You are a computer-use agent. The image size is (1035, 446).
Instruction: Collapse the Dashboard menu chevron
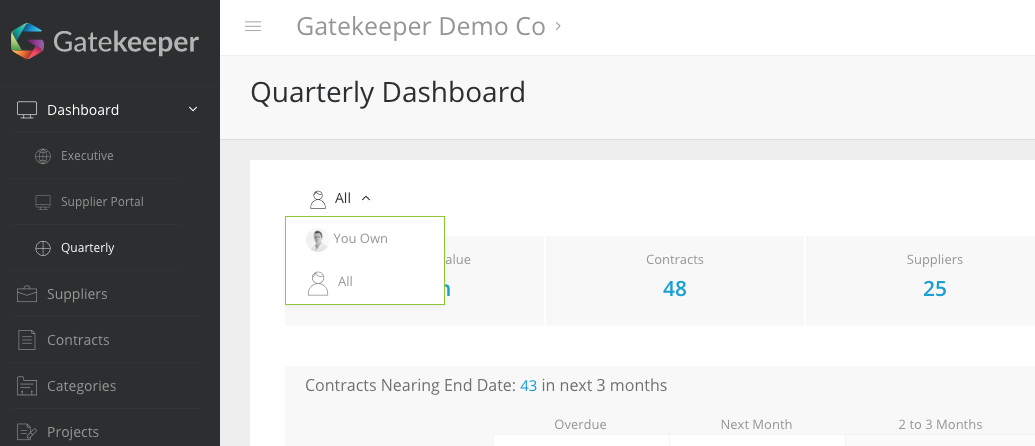coord(193,109)
